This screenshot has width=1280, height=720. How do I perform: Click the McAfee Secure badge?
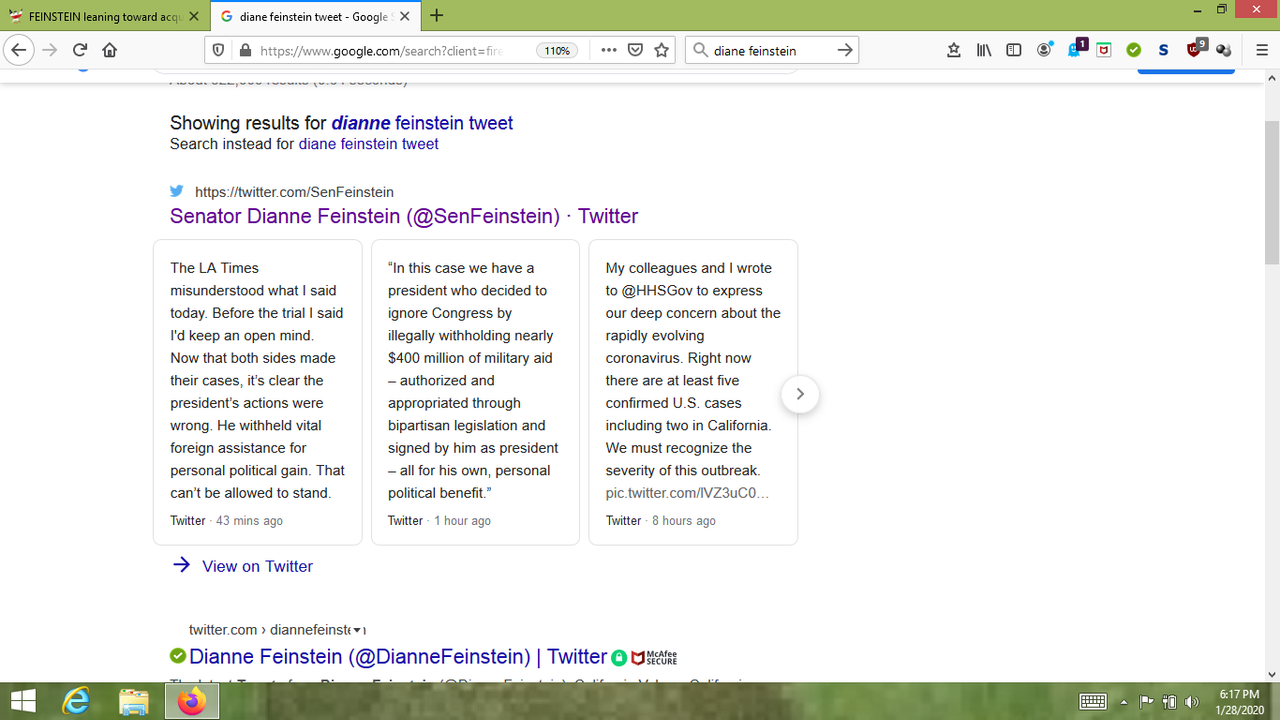pyautogui.click(x=654, y=657)
